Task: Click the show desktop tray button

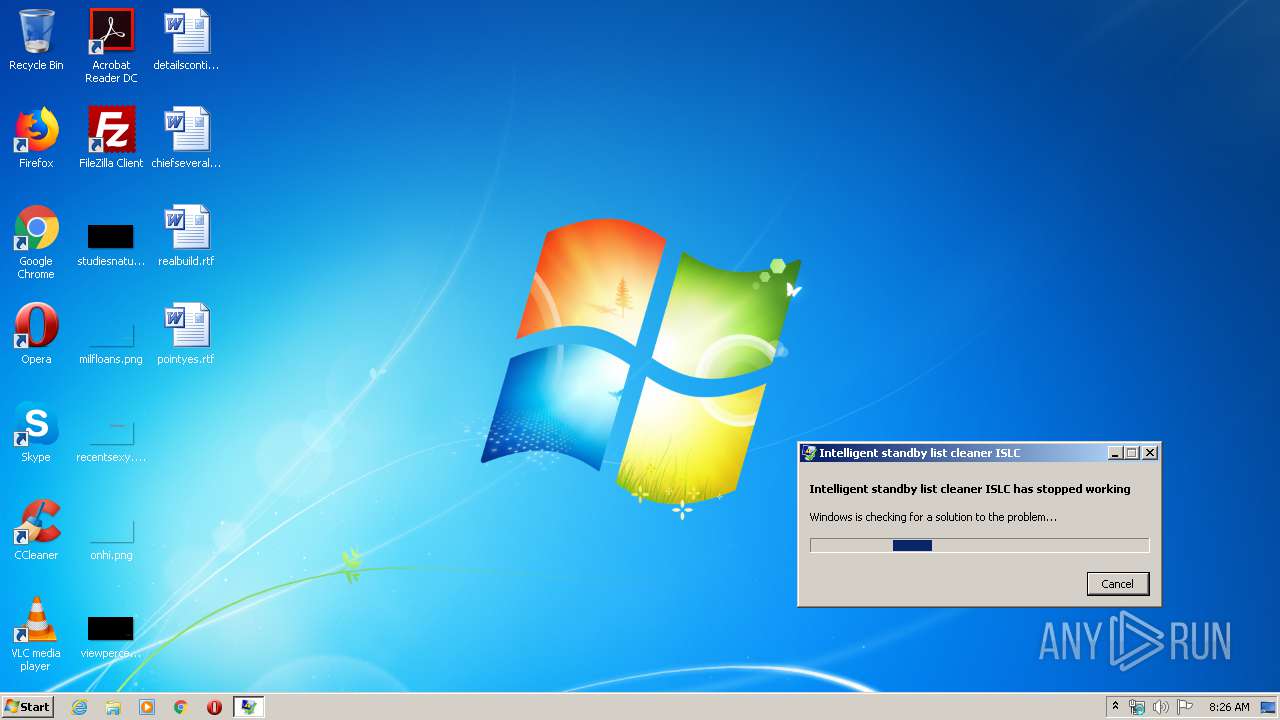Action: click(x=1269, y=707)
